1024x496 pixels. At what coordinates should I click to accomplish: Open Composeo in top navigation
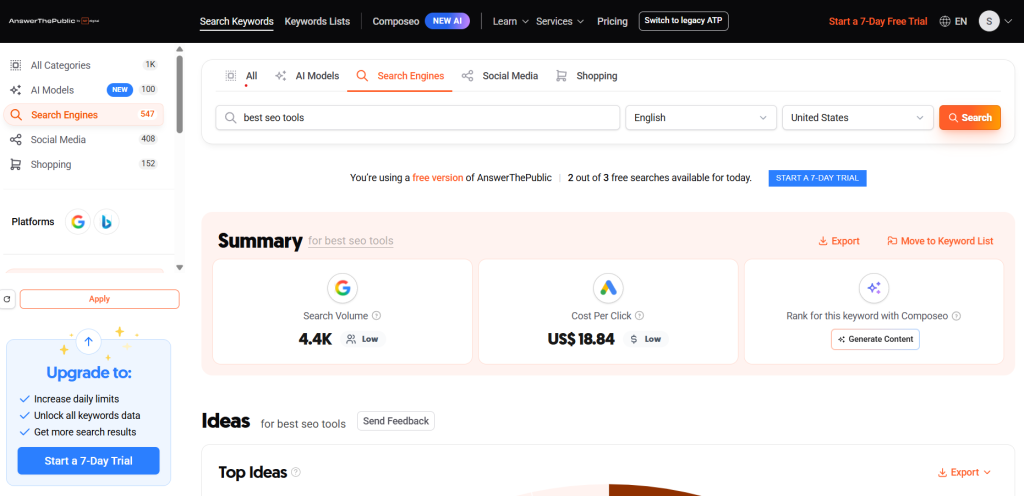(396, 21)
